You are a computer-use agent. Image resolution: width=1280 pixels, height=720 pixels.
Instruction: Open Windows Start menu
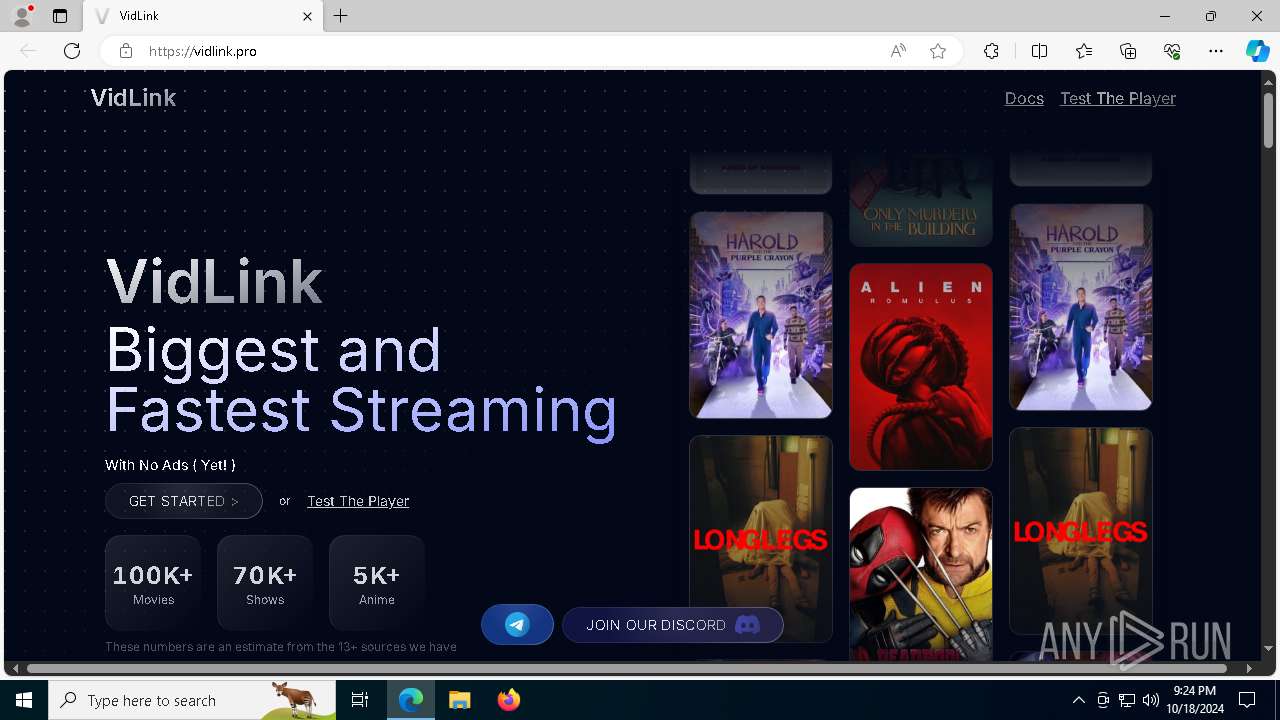(x=24, y=700)
